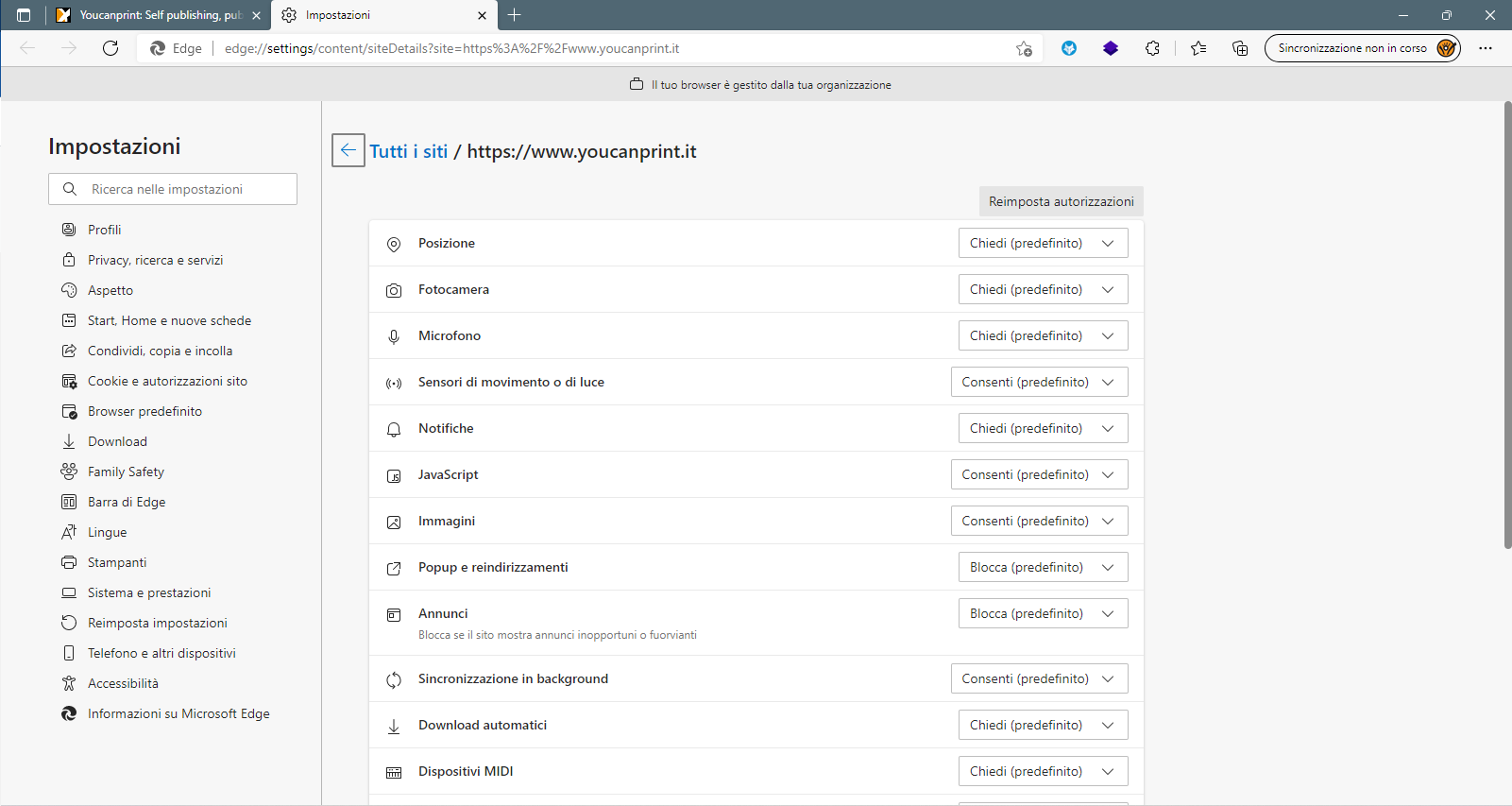Open the Collections icon in toolbar
The height and width of the screenshot is (806, 1512).
click(1240, 48)
